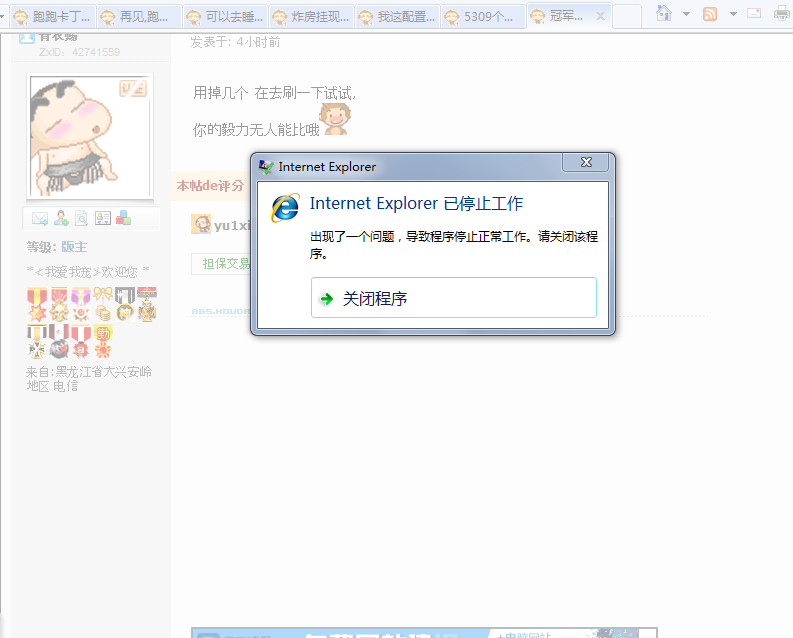Click the monkey emoticon in the post
The width and height of the screenshot is (793, 638).
[336, 119]
